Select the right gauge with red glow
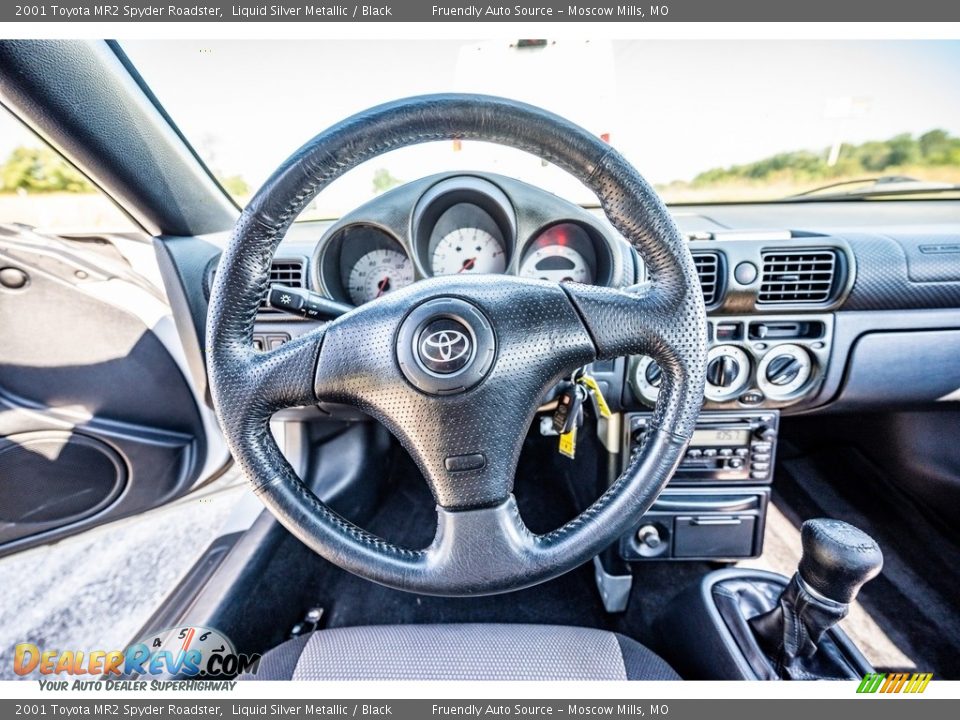 click(556, 259)
